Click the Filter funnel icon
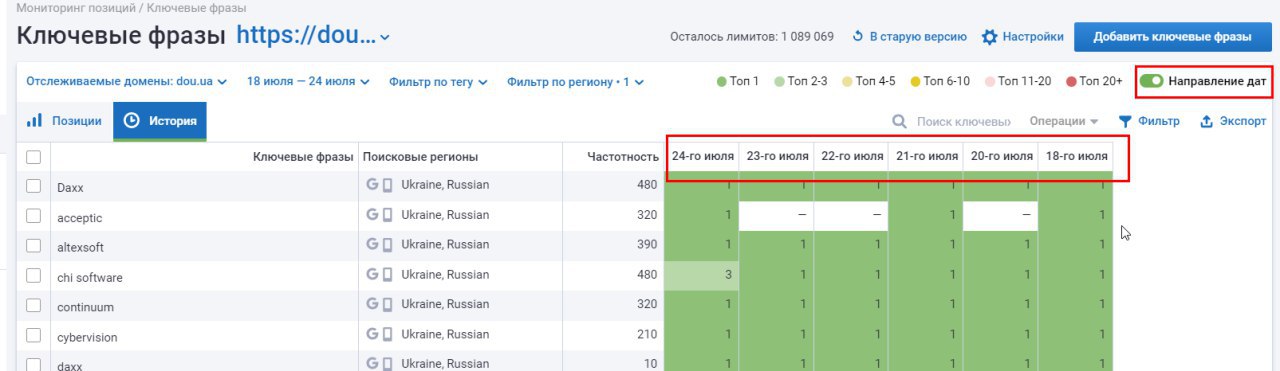Screen dimensions: 1280x371 pos(1125,121)
